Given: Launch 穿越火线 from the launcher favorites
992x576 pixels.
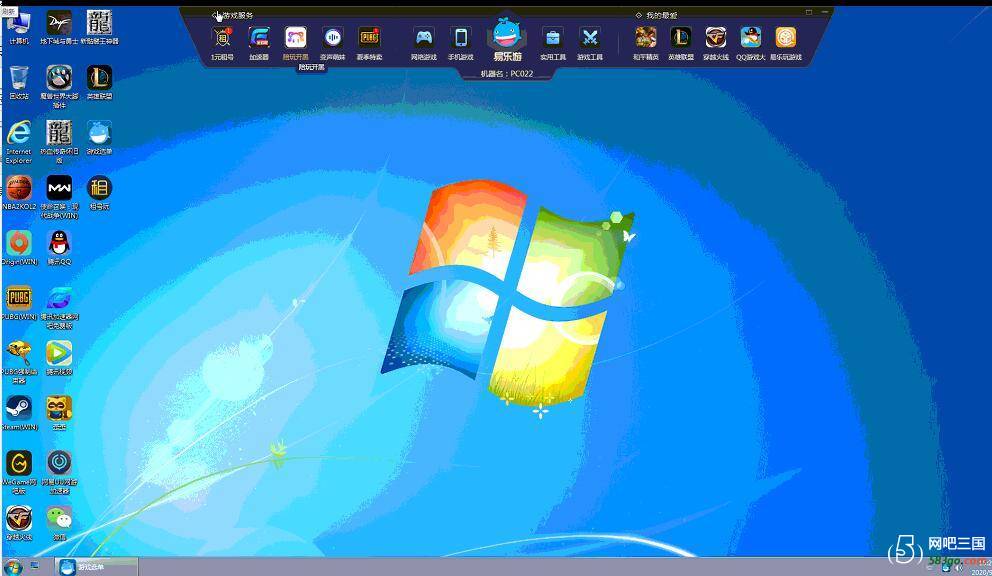Looking at the screenshot, I should pos(716,38).
